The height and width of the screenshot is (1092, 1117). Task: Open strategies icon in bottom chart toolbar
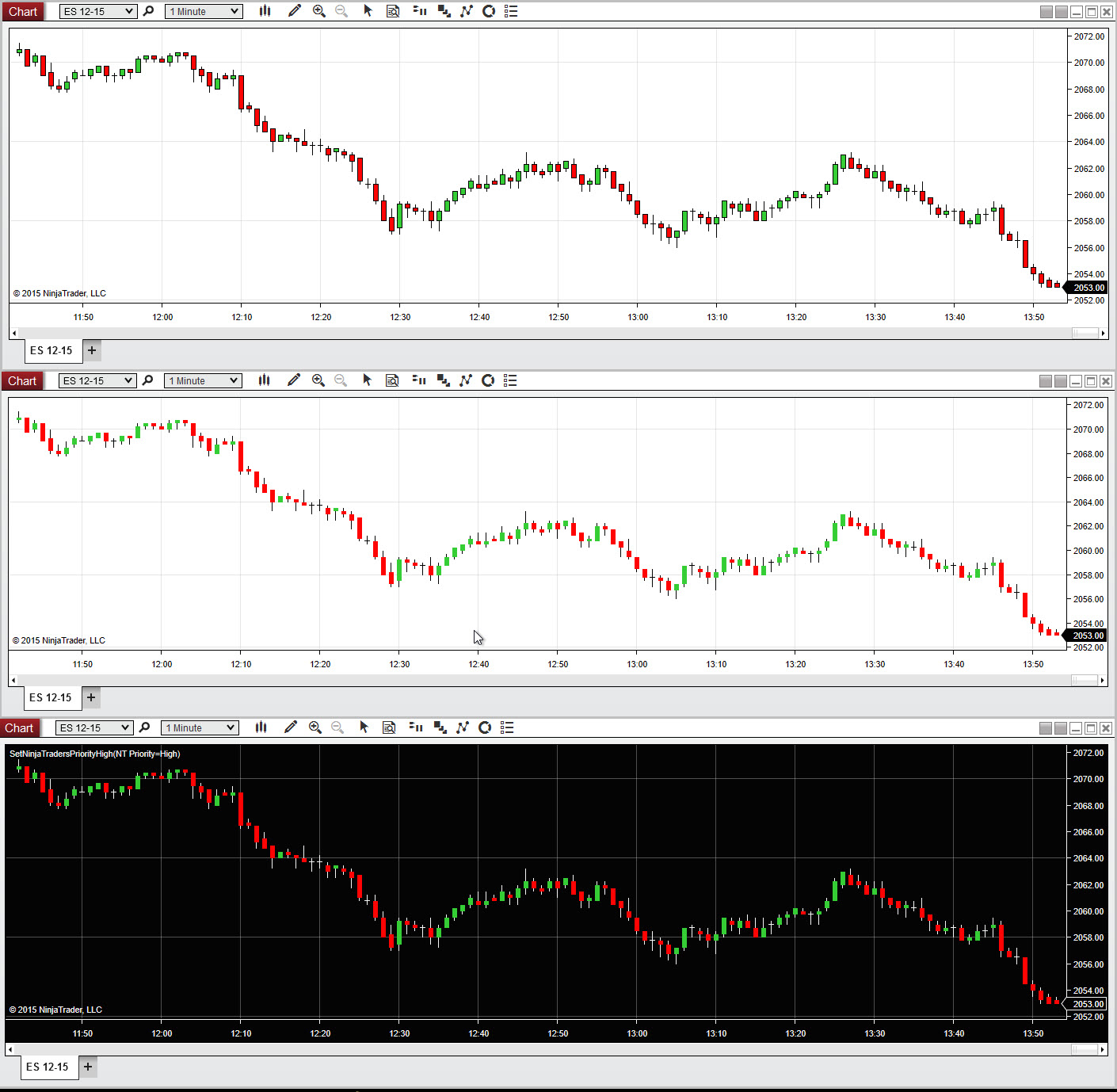point(440,727)
